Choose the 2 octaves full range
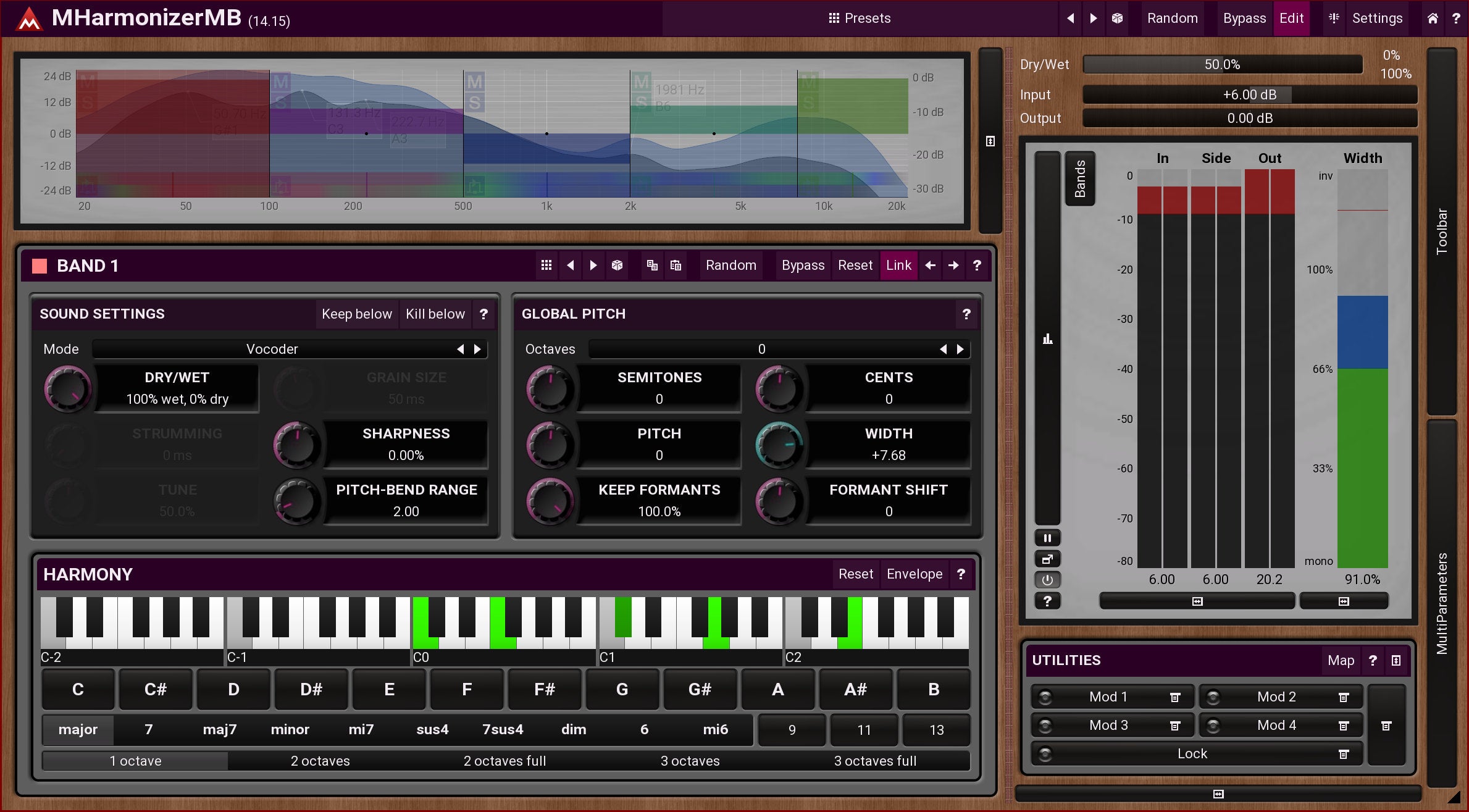 pyautogui.click(x=504, y=761)
